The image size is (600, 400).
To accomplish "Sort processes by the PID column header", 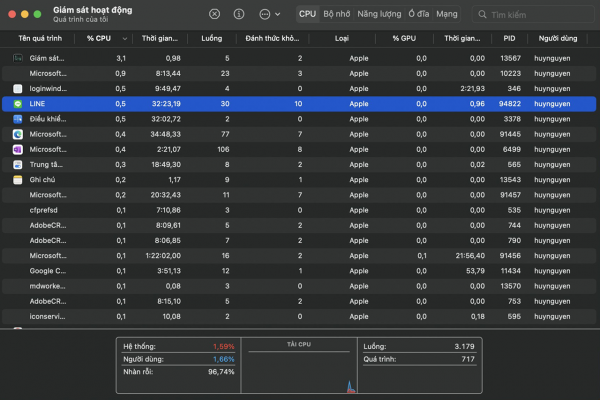I will 509,38.
